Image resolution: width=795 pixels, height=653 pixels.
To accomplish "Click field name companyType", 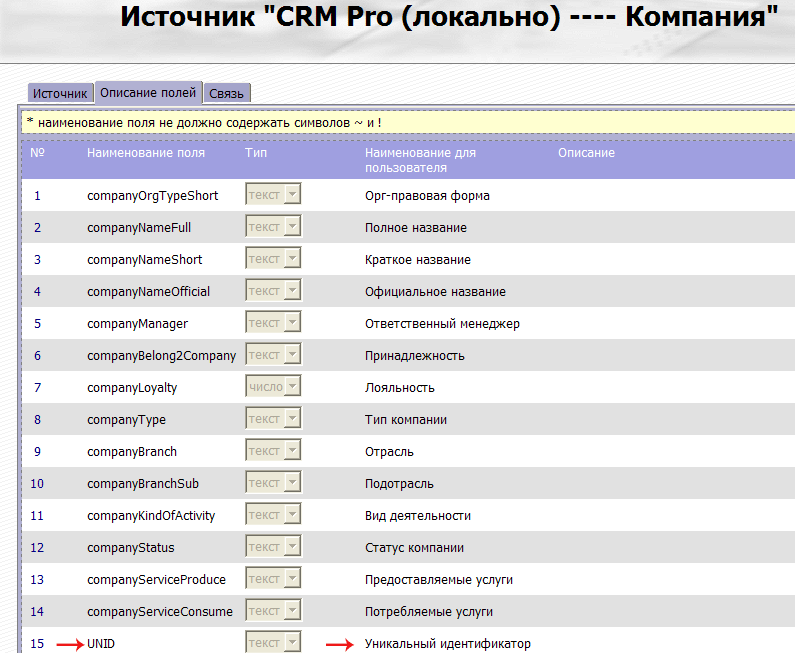I will pyautogui.click(x=126, y=419).
